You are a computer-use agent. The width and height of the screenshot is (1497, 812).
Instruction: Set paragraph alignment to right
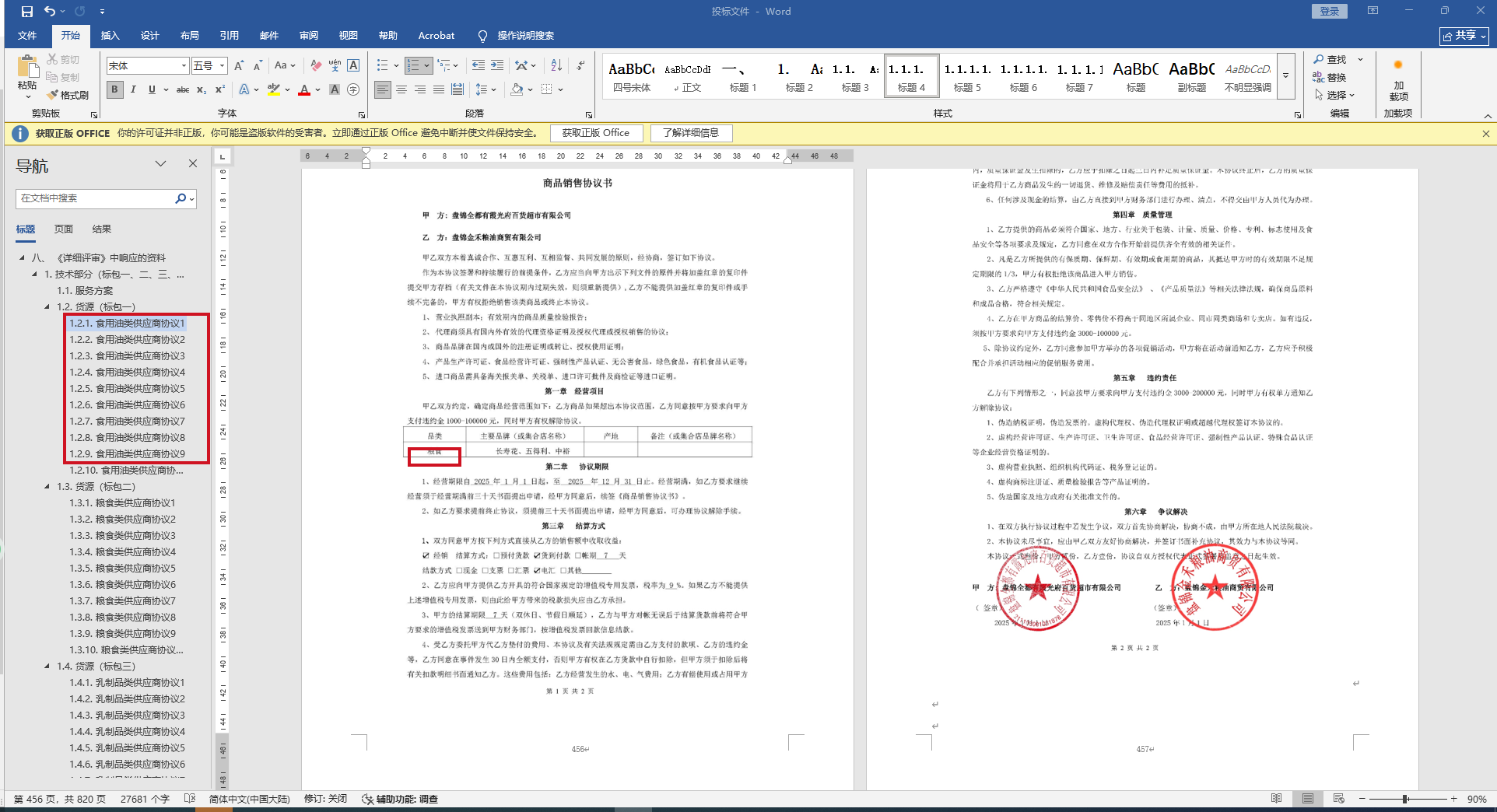420,89
